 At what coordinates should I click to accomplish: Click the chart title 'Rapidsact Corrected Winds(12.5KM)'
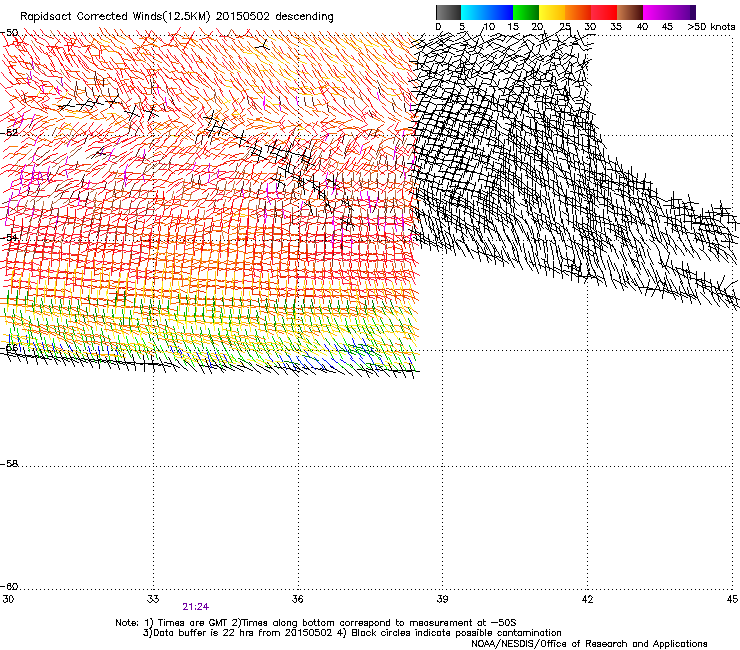coord(115,17)
